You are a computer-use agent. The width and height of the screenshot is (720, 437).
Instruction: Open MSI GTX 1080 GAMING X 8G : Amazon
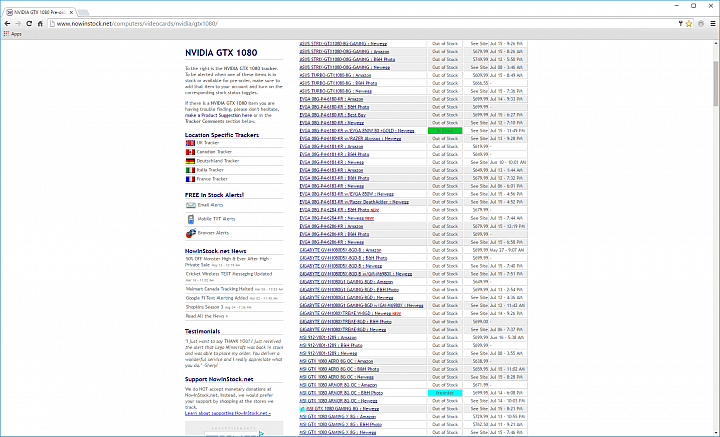(338, 417)
